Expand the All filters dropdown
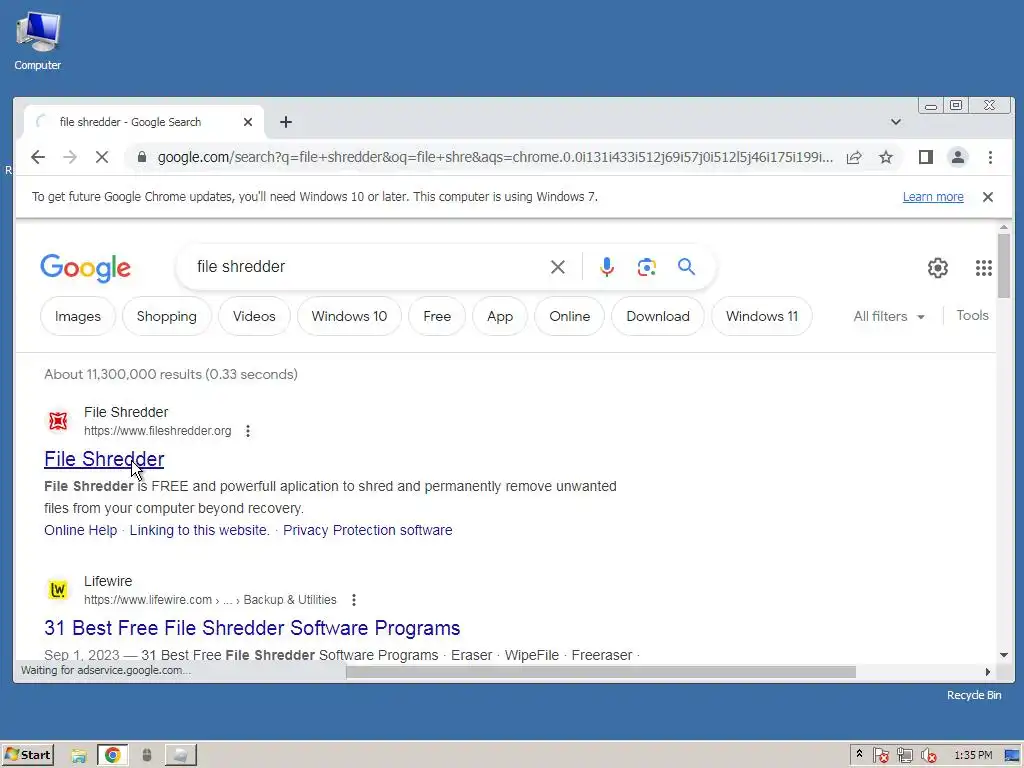The height and width of the screenshot is (768, 1024). [889, 316]
